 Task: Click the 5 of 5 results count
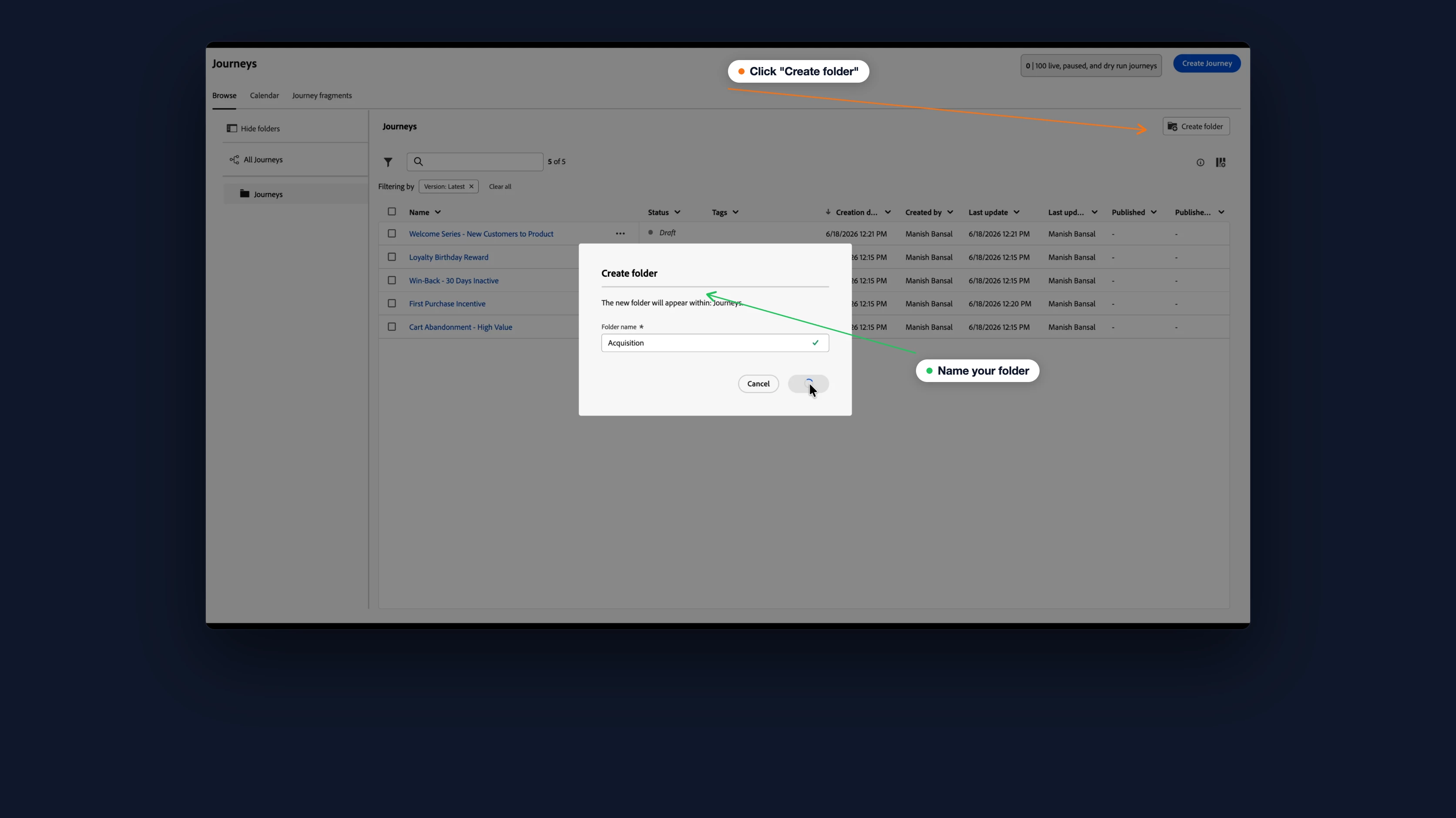coord(556,162)
